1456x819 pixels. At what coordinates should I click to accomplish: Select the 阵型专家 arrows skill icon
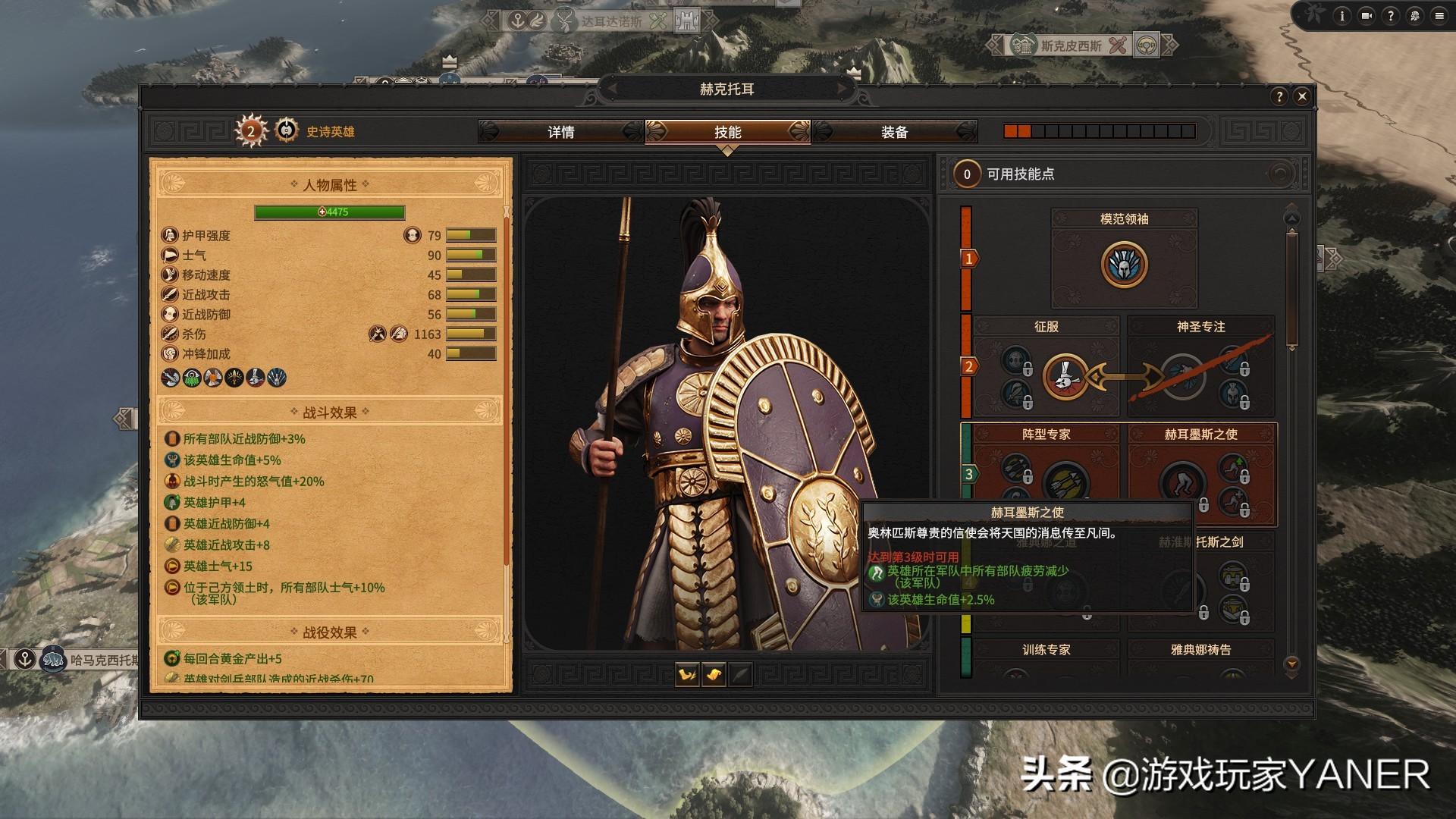coord(1065,482)
